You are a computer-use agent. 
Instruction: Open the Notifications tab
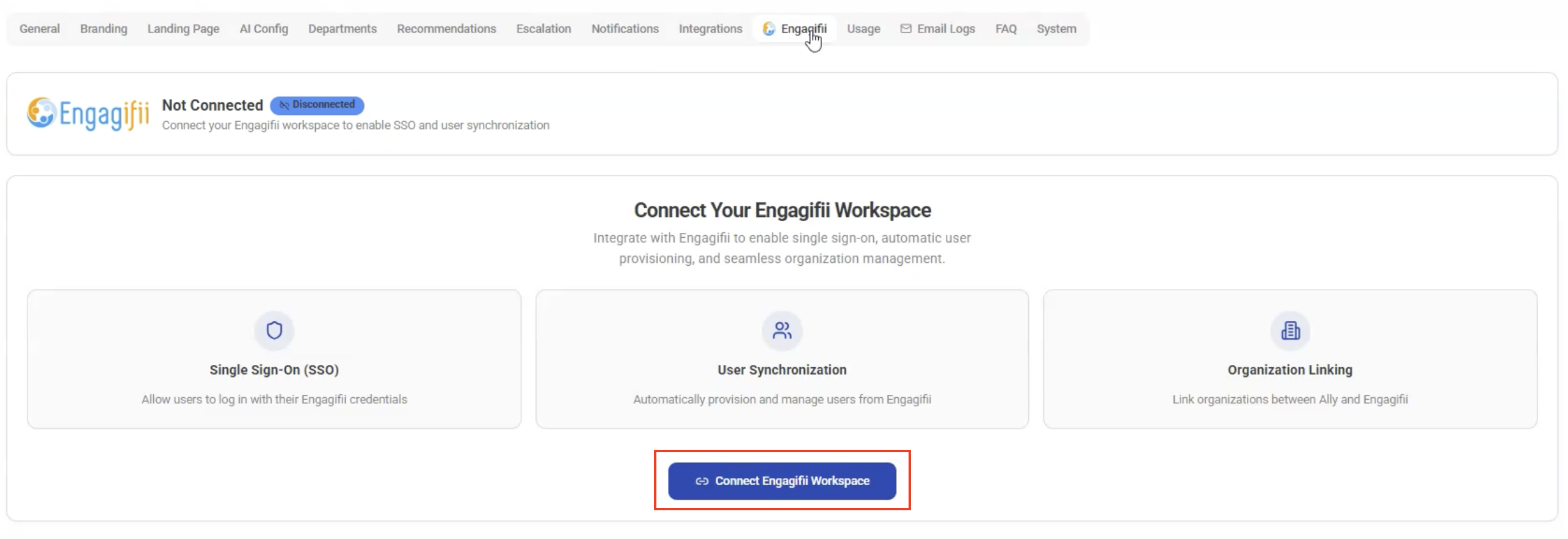coord(625,29)
